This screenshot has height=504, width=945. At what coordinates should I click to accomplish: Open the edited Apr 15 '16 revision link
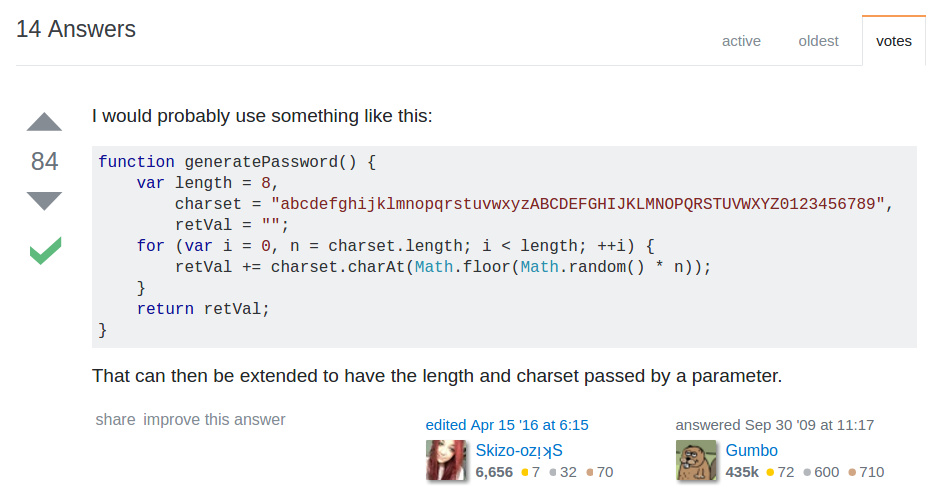(507, 424)
